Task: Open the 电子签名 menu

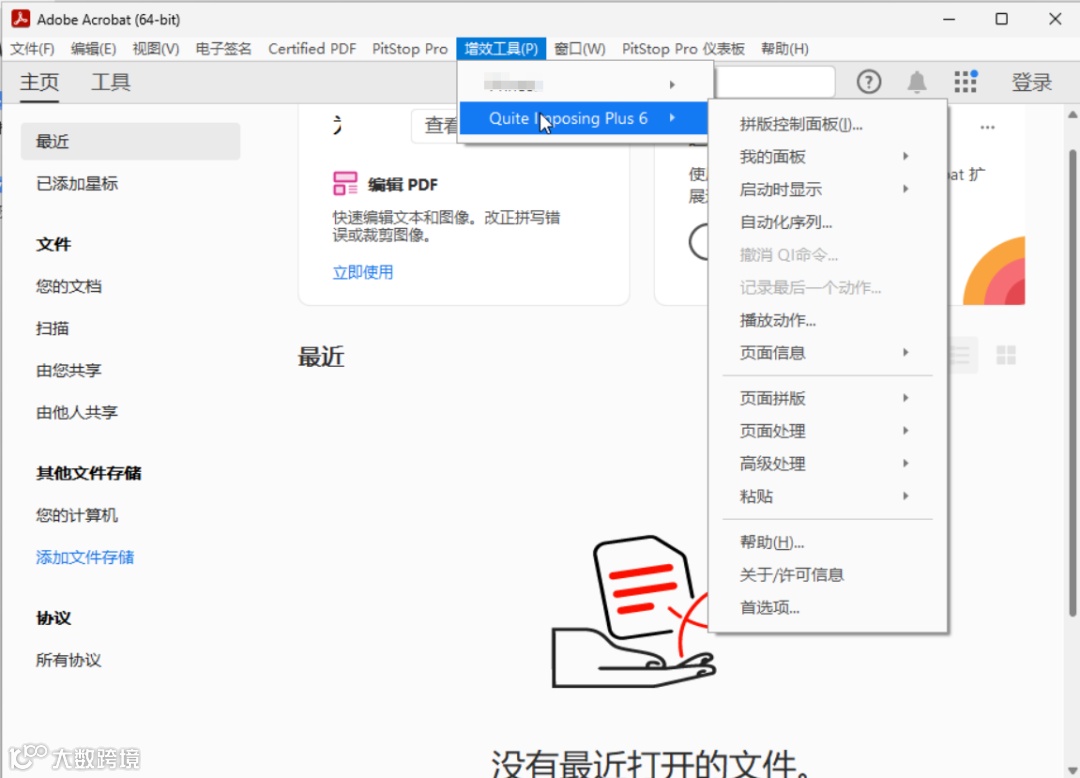Action: click(x=223, y=49)
